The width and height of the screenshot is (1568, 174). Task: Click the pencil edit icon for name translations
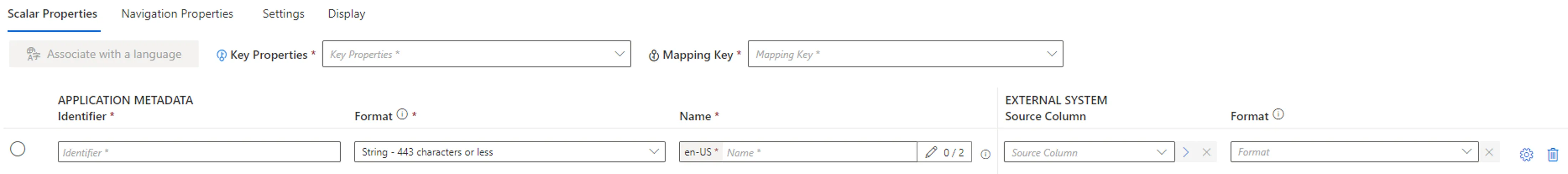coord(931,152)
